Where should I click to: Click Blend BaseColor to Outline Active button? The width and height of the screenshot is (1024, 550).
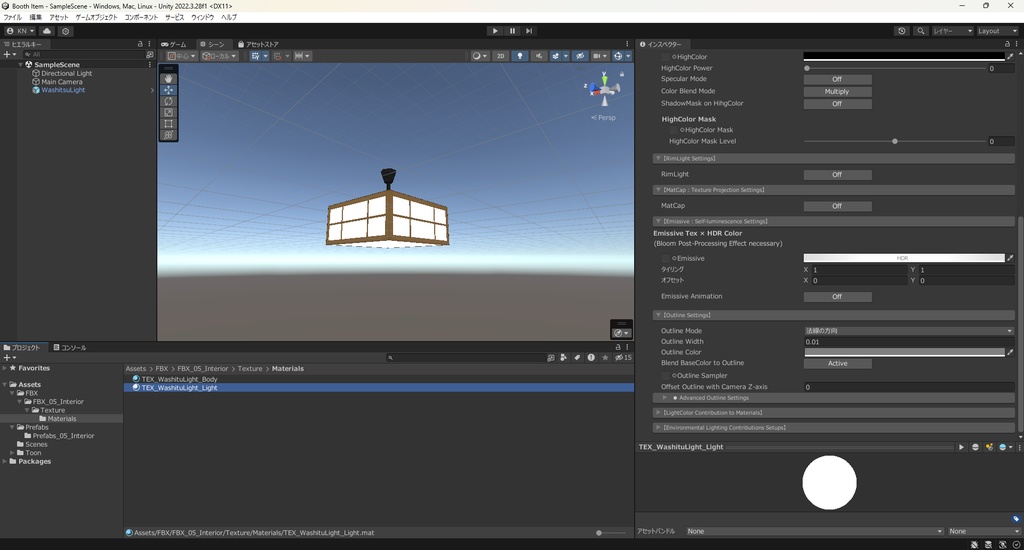[837, 364]
